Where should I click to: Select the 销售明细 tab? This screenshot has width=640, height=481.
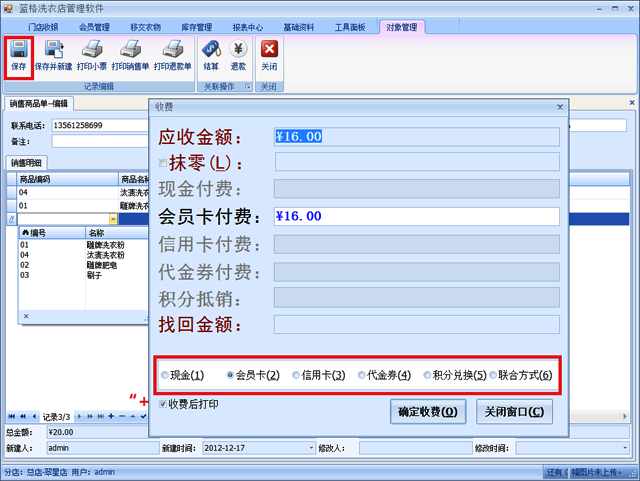coord(26,163)
